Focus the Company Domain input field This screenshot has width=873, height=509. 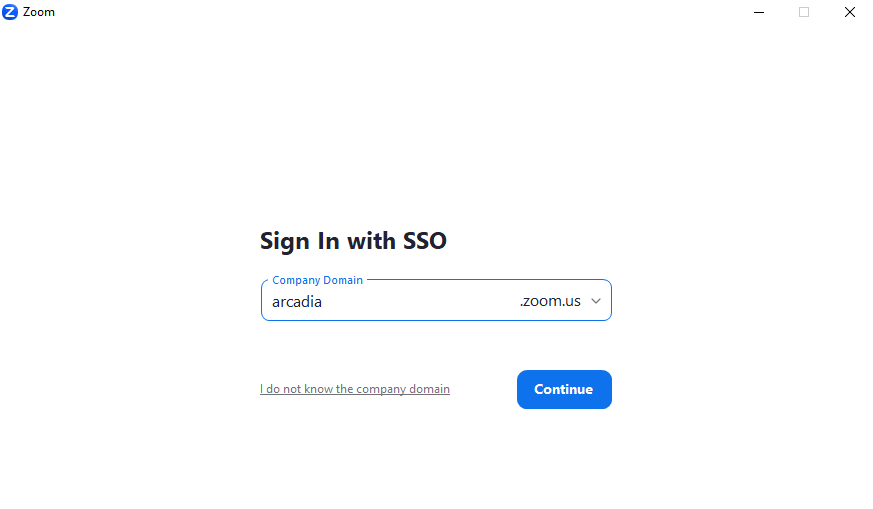[x=436, y=300]
